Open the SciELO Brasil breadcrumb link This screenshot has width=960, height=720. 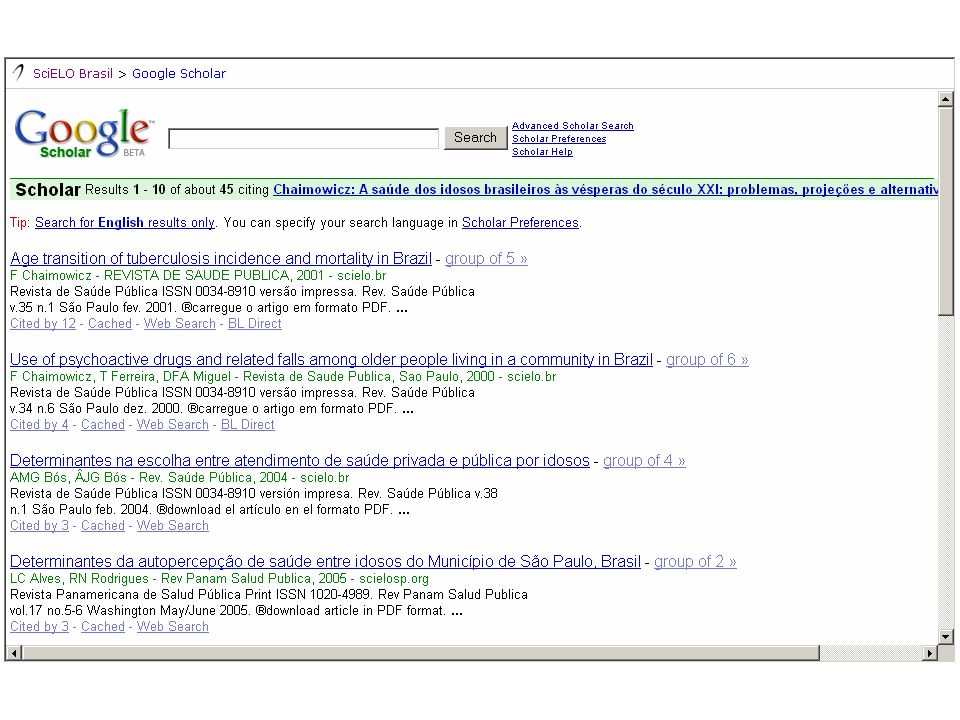73,73
